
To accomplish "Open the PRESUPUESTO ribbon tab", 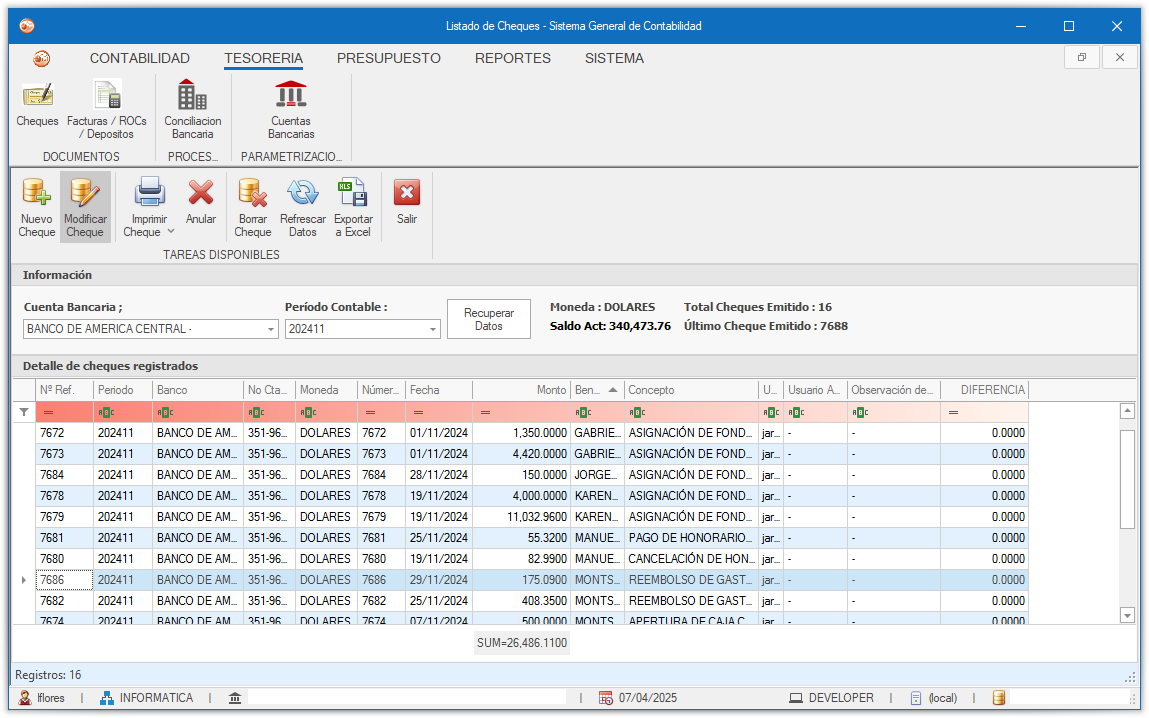I will [x=389, y=59].
